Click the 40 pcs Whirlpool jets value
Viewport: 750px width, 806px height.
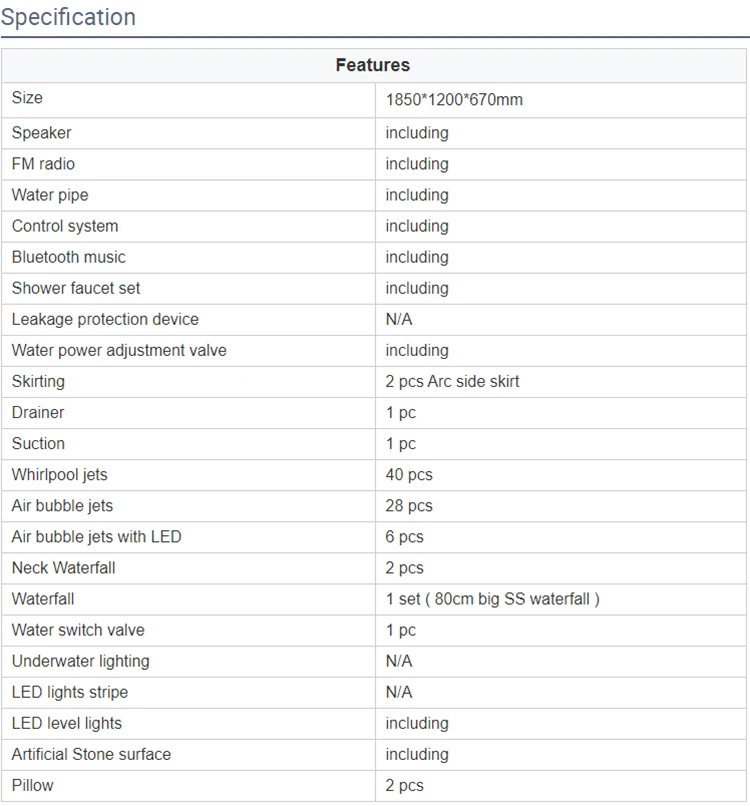pyautogui.click(x=409, y=474)
